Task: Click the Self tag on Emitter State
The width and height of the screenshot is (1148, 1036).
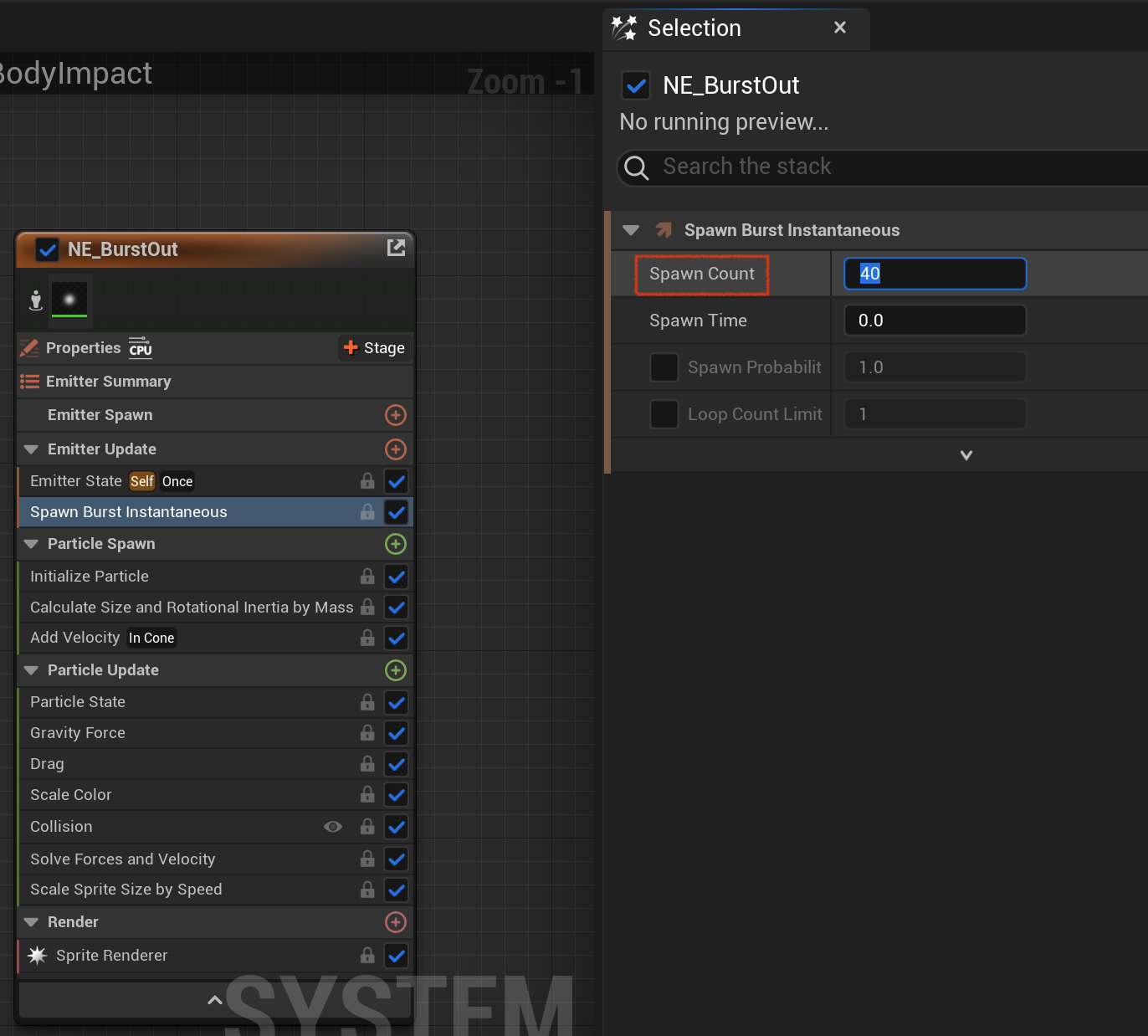Action: click(142, 481)
